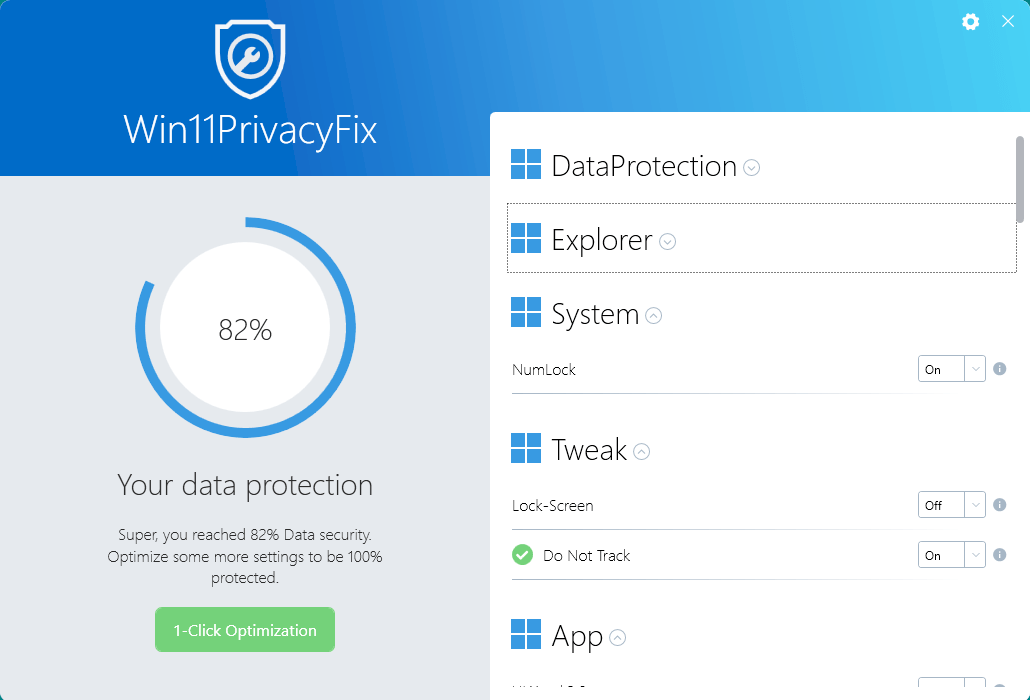This screenshot has height=700, width=1030.
Task: Collapse the App section chevron
Action: pos(618,638)
